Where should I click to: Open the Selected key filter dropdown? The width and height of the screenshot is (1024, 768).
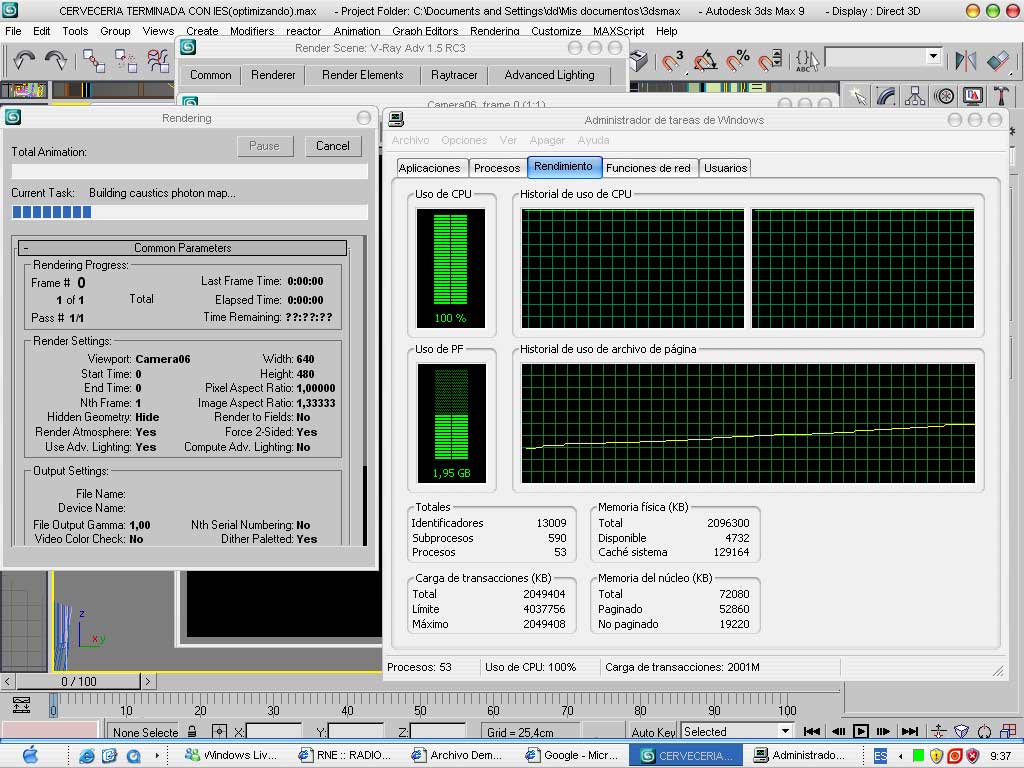click(785, 732)
